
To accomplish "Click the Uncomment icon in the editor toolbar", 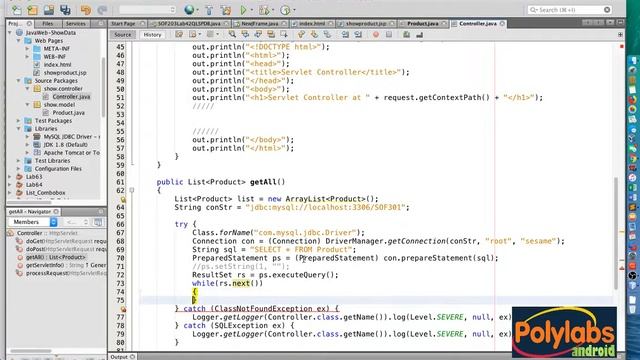I will pyautogui.click(x=419, y=35).
